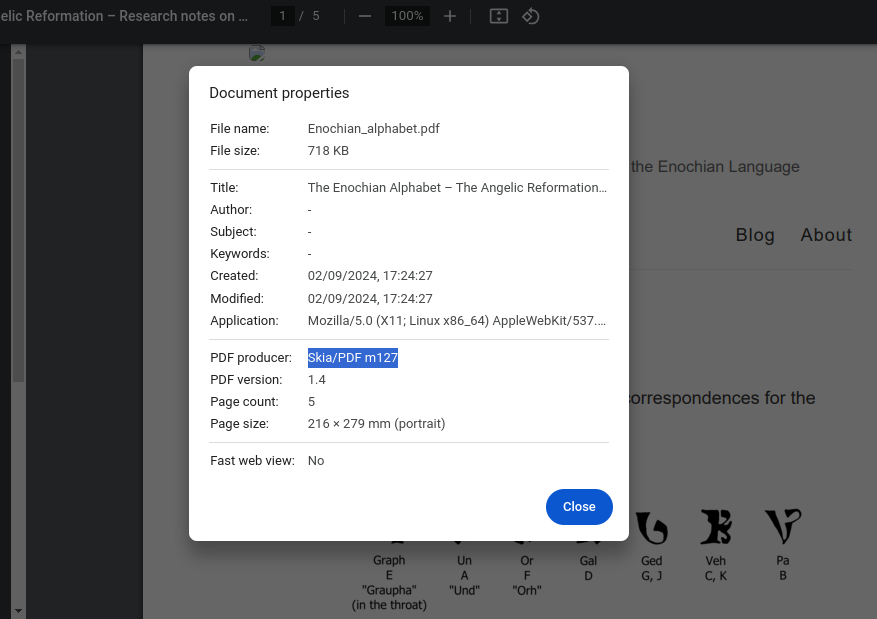Click the rotate counterclockwise icon
The height and width of the screenshot is (619, 877).
[x=530, y=16]
